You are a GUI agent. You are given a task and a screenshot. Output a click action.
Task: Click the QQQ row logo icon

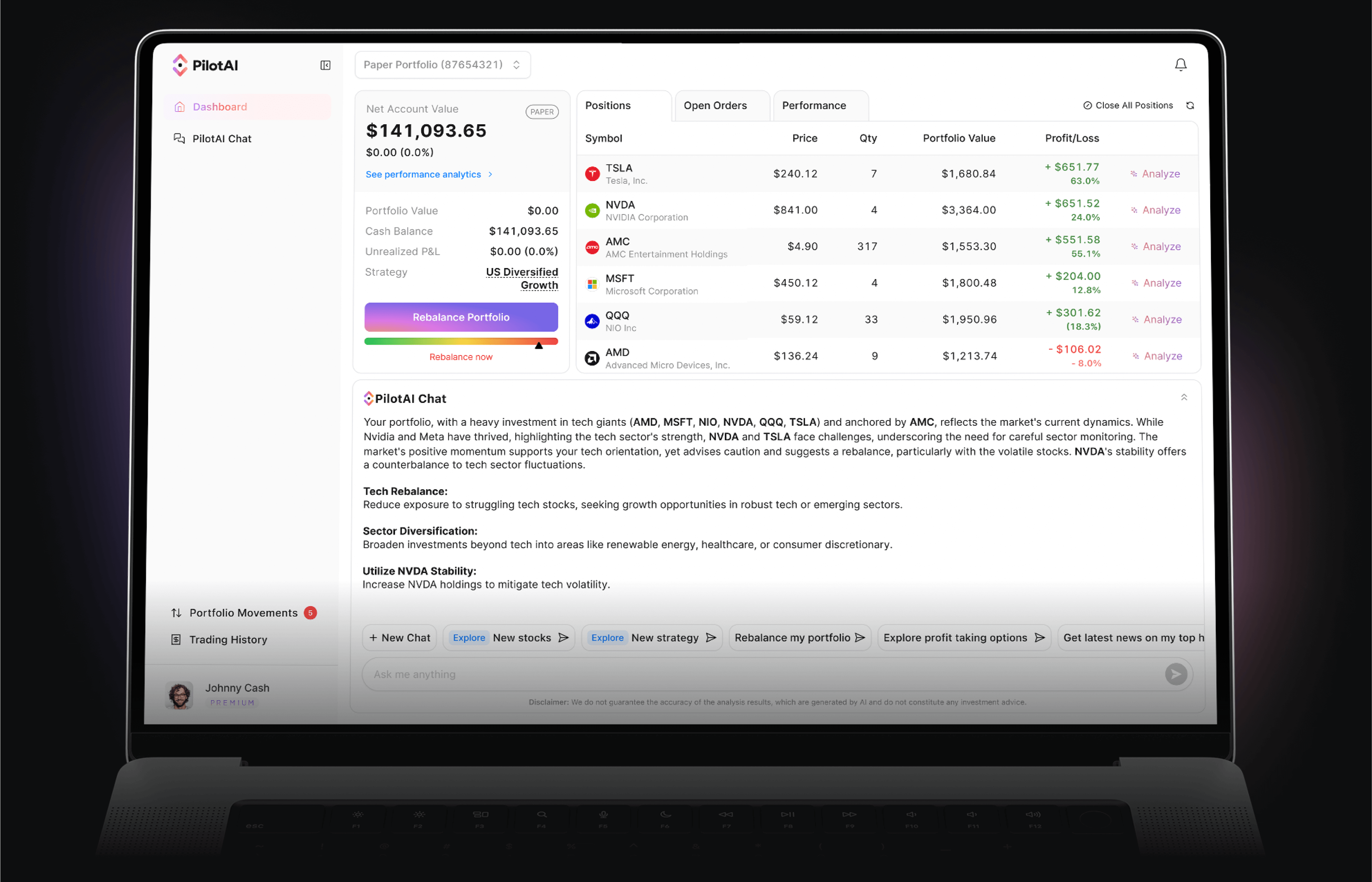(x=592, y=321)
